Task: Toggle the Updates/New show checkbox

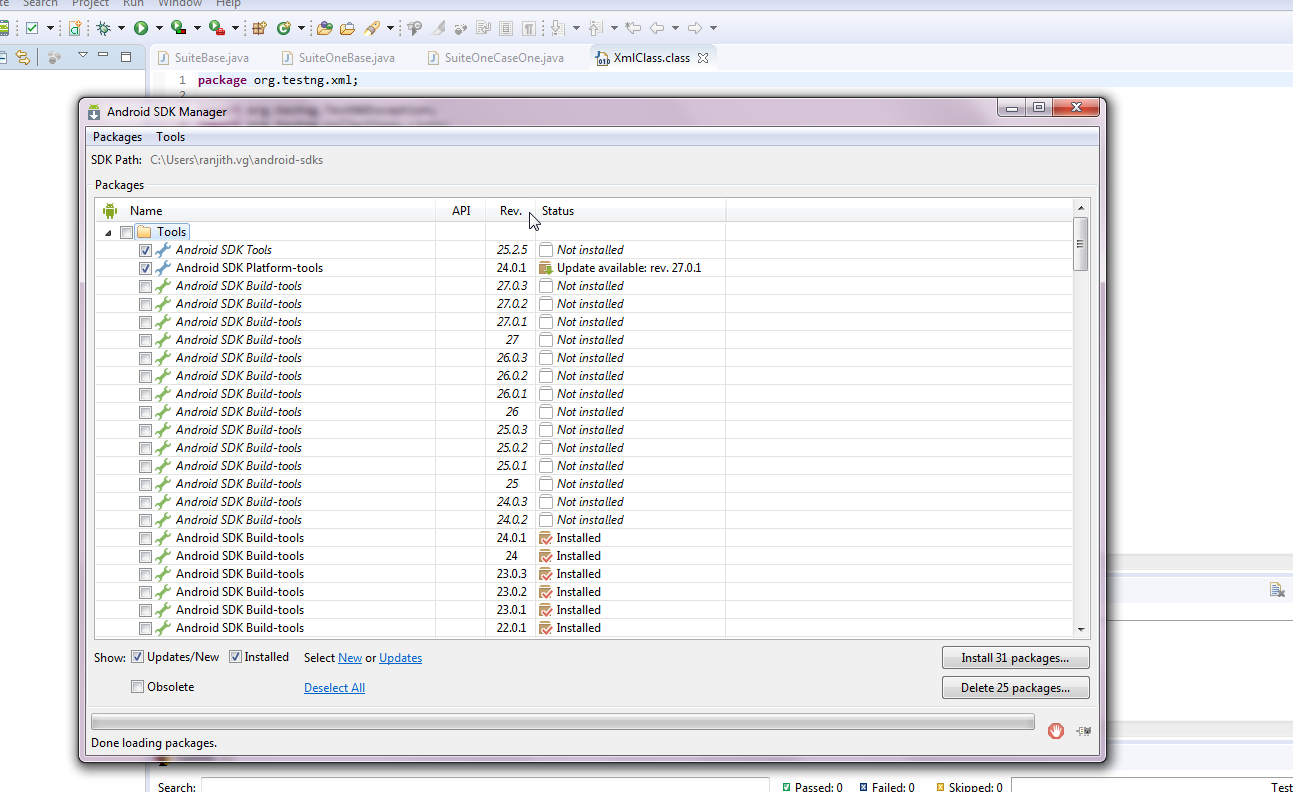Action: click(137, 657)
